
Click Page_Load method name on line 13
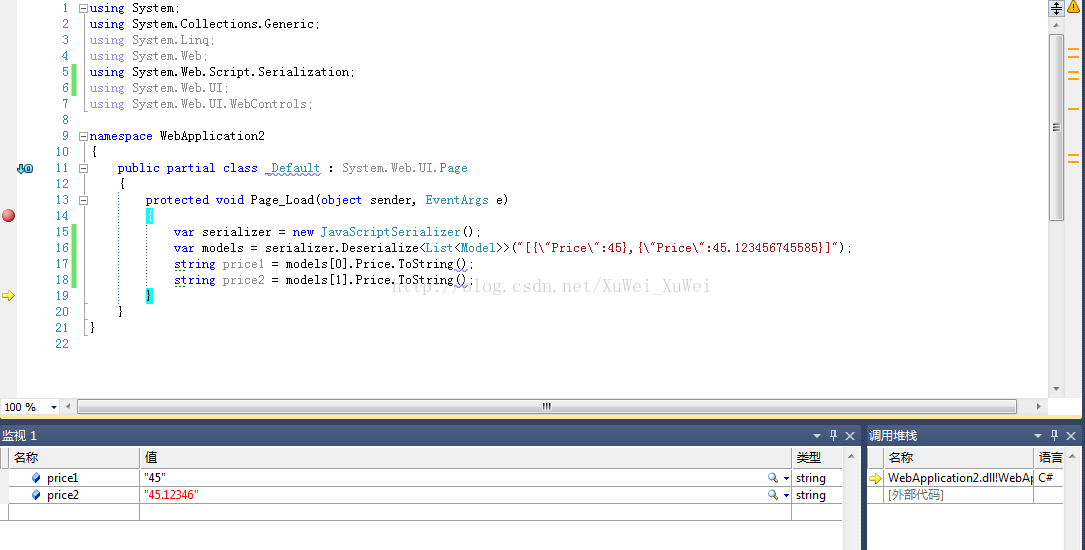282,200
